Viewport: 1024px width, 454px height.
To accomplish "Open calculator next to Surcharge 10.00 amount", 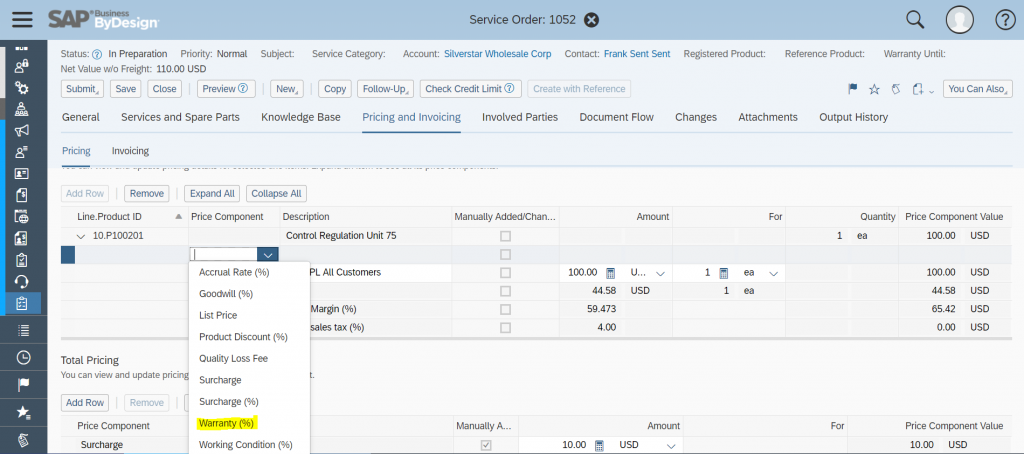I will click(600, 445).
